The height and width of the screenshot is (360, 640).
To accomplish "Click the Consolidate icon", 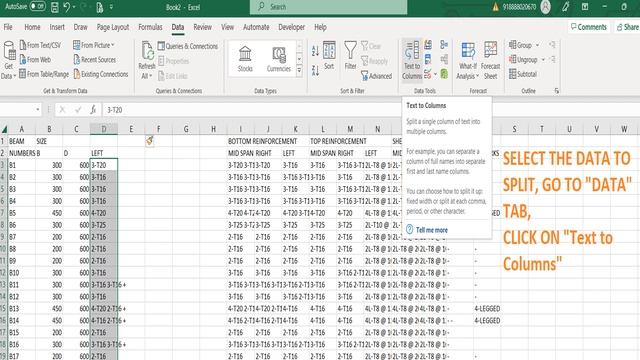I will coord(444,44).
